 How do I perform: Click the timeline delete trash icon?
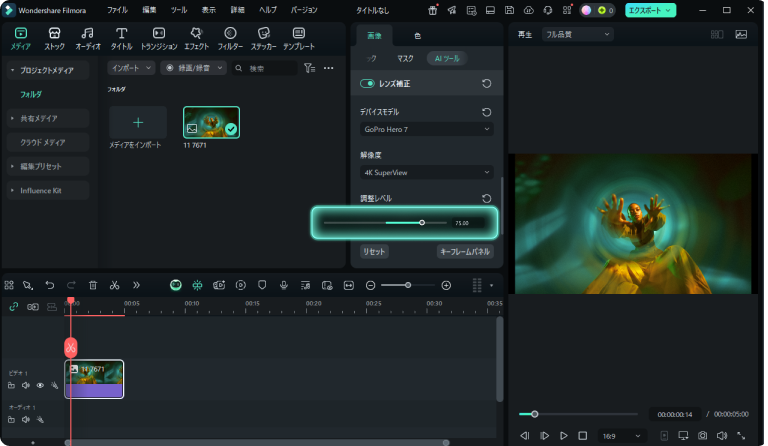(x=93, y=285)
